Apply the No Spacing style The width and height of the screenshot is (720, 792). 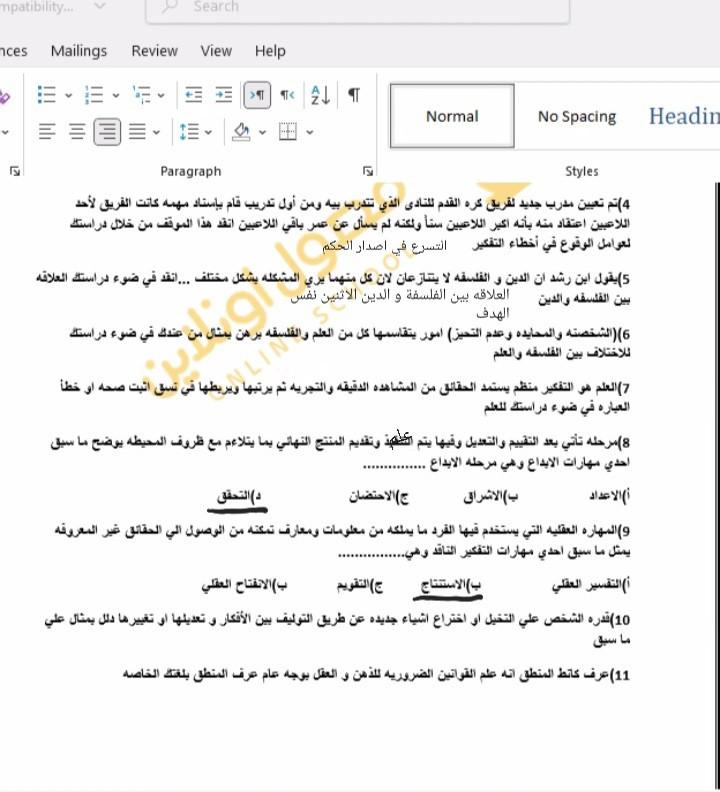(577, 116)
